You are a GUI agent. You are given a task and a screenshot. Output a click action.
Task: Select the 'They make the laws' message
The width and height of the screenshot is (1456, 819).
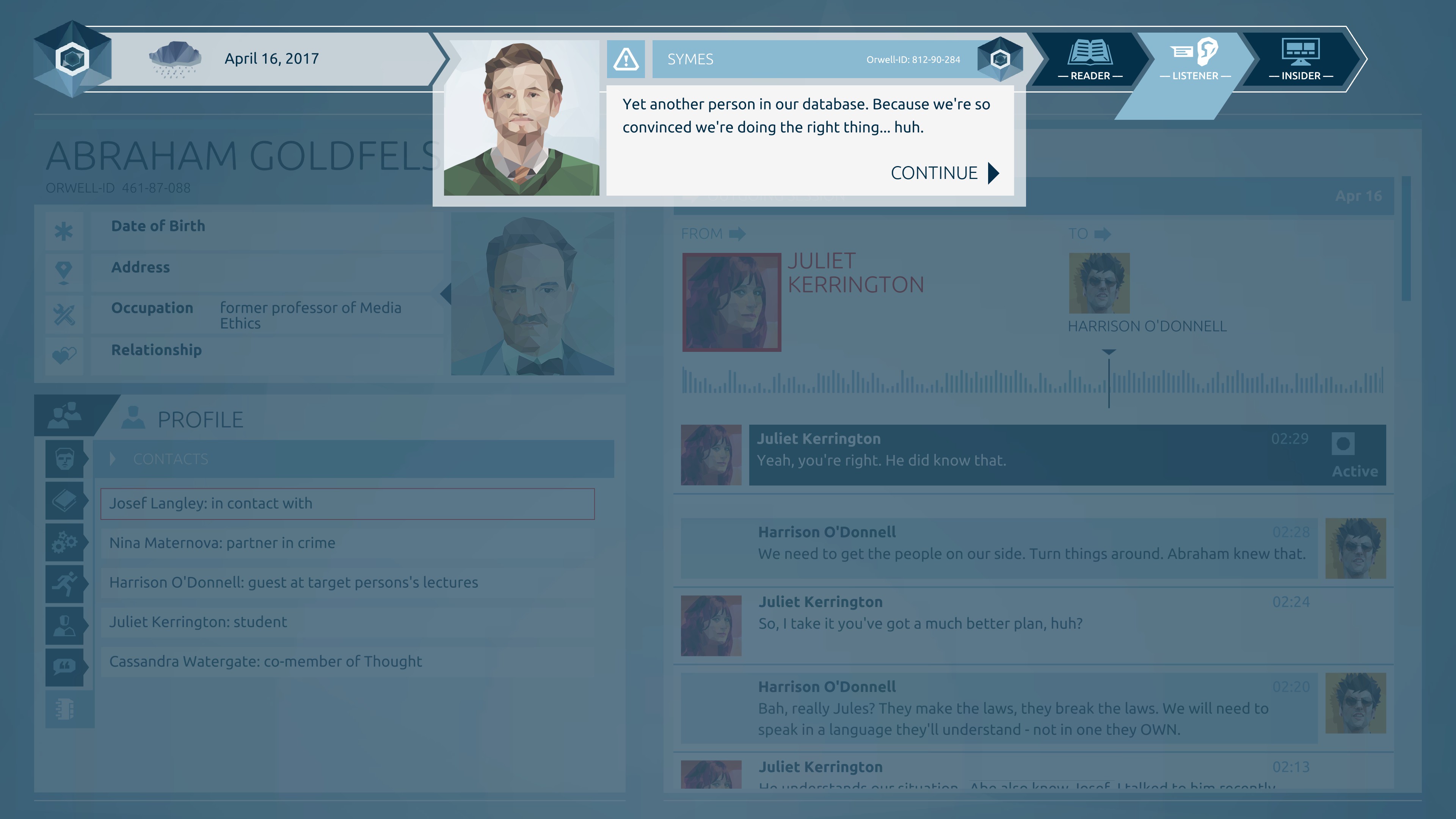pyautogui.click(x=999, y=708)
